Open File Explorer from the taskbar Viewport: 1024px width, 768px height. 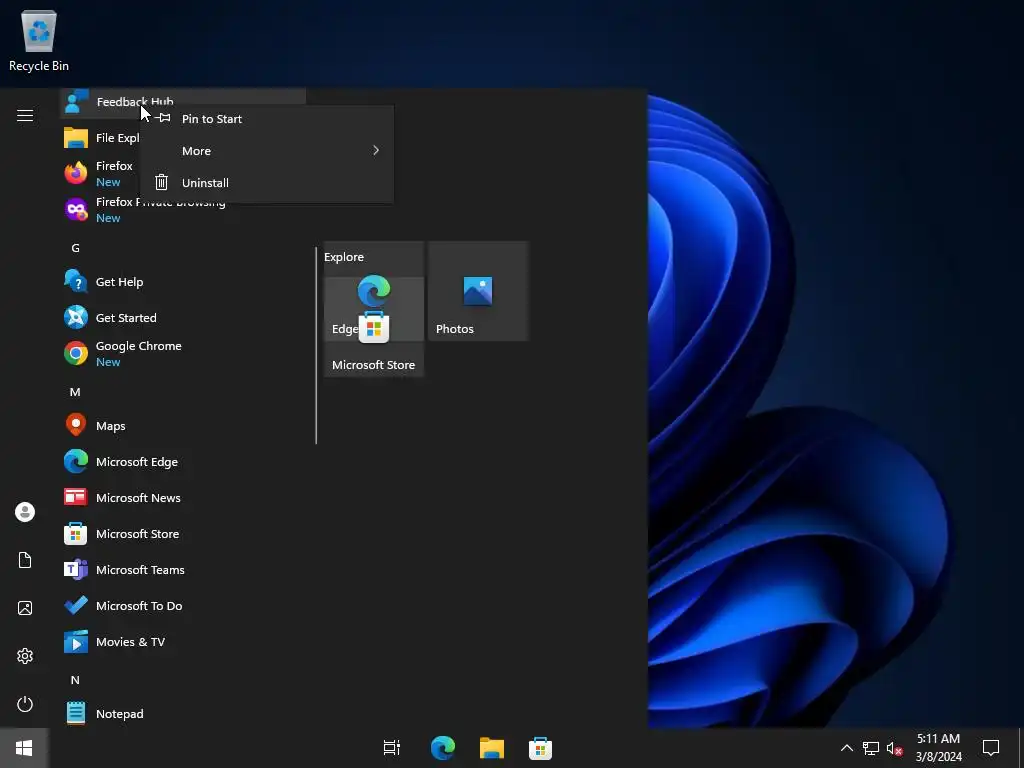[x=492, y=748]
